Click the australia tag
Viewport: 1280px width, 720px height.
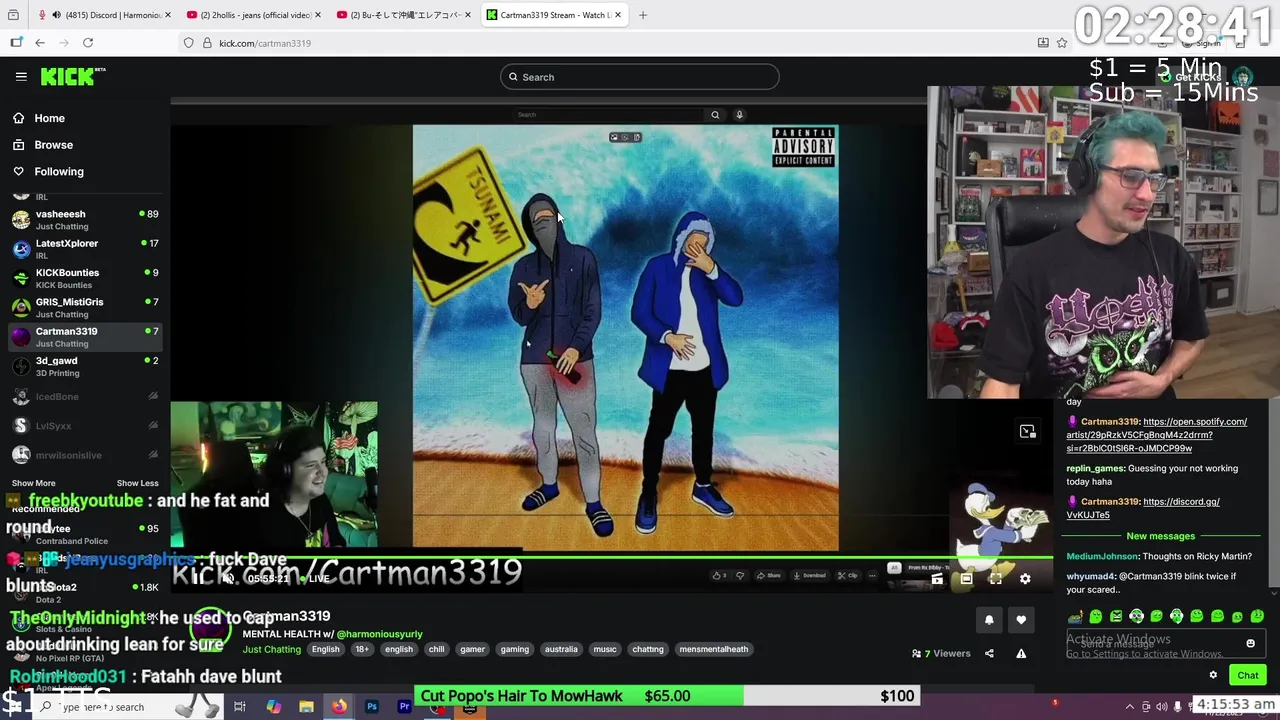point(561,650)
